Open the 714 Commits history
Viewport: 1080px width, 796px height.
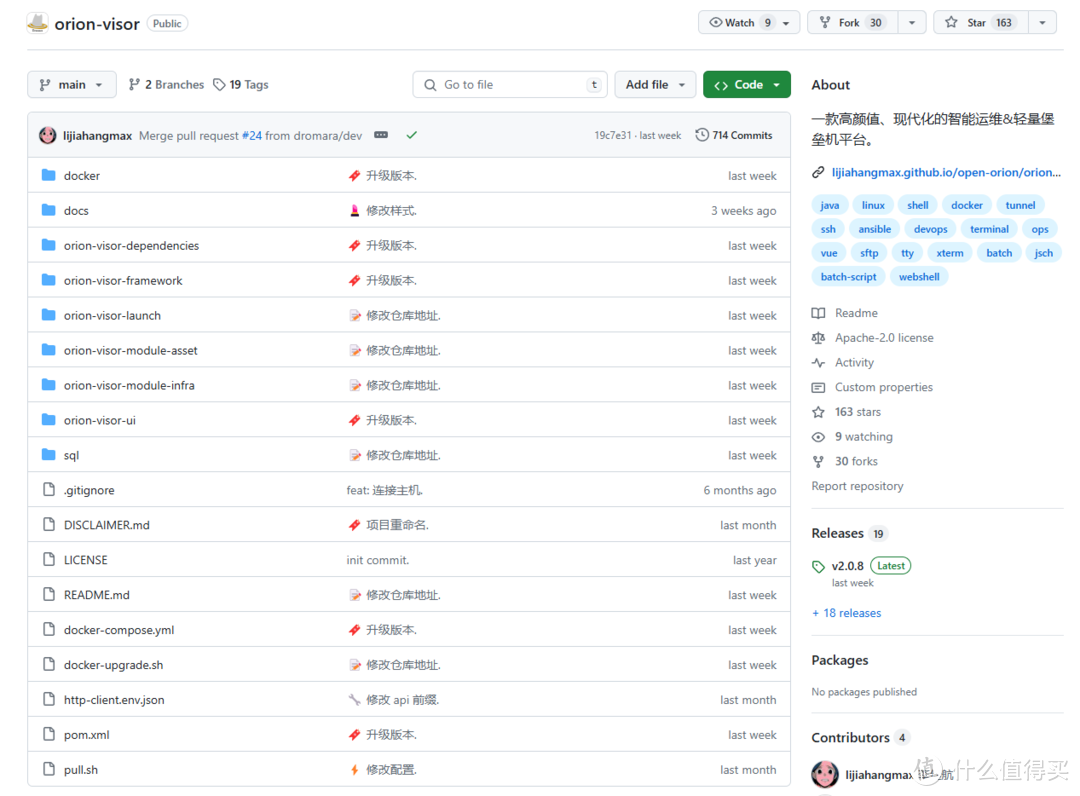(734, 135)
